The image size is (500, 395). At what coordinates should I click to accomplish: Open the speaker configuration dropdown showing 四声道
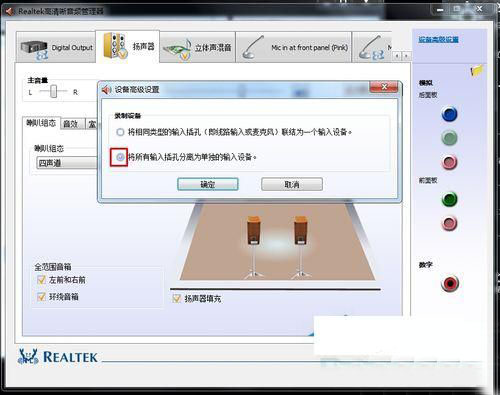[67, 163]
